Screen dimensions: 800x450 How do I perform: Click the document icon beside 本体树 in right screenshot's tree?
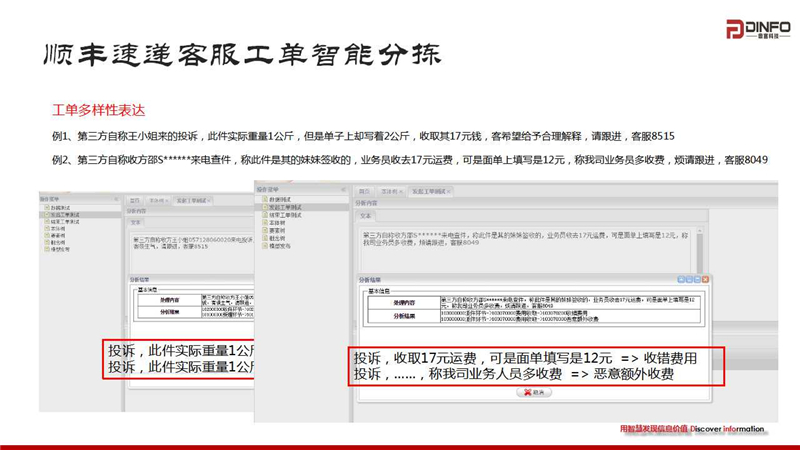pos(266,223)
